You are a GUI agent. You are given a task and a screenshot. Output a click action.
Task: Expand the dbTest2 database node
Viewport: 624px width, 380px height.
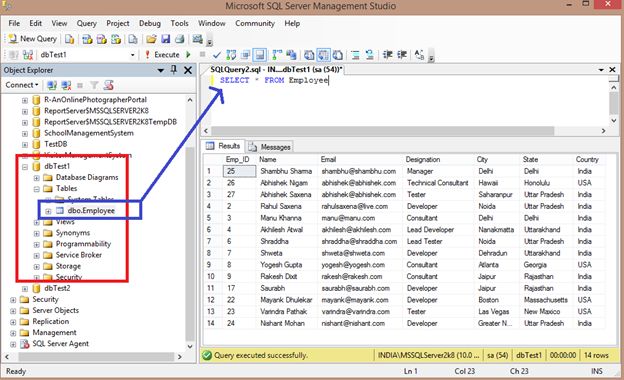pos(25,288)
